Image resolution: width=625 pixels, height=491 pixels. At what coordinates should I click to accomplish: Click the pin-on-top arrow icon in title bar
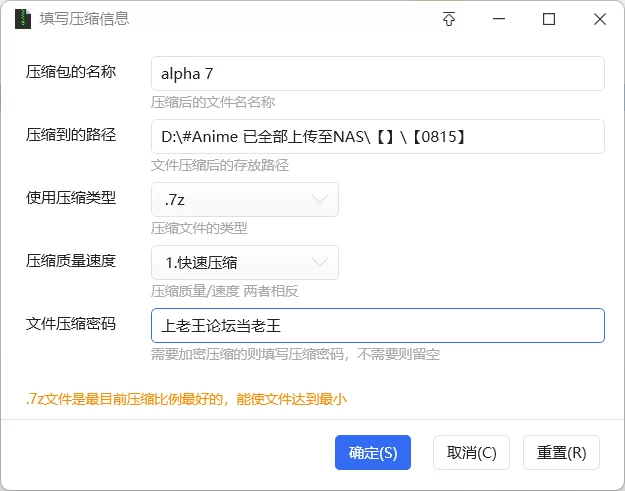coord(449,19)
